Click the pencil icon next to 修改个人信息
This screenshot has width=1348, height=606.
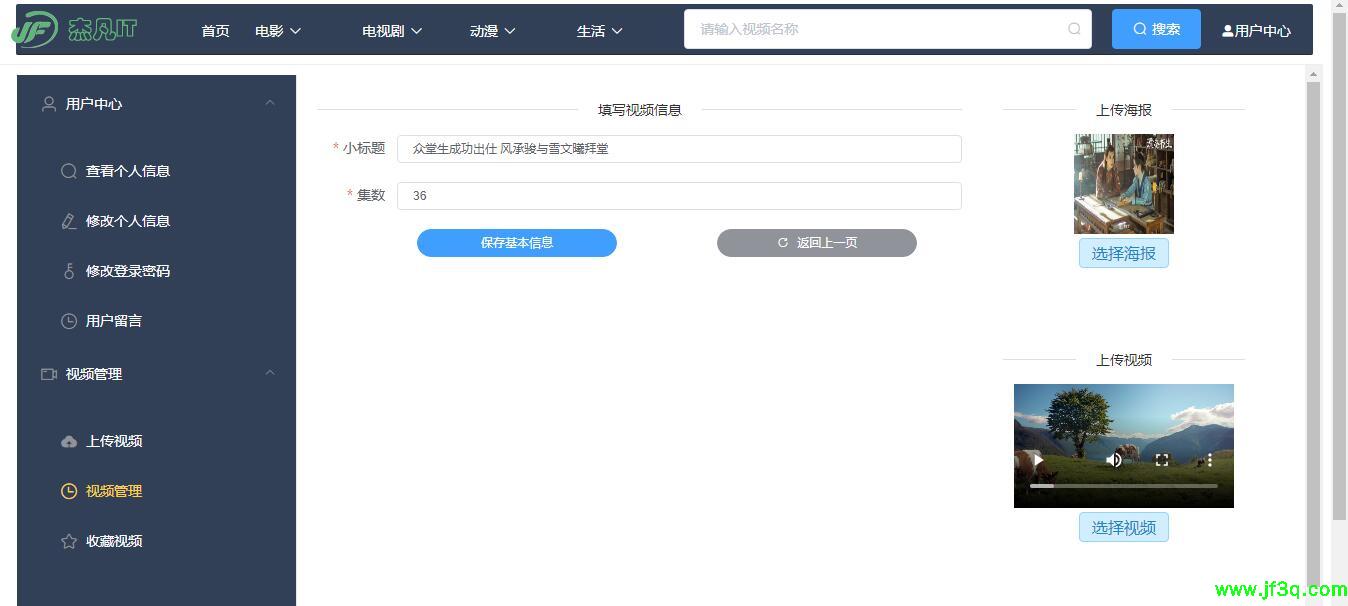click(68, 220)
